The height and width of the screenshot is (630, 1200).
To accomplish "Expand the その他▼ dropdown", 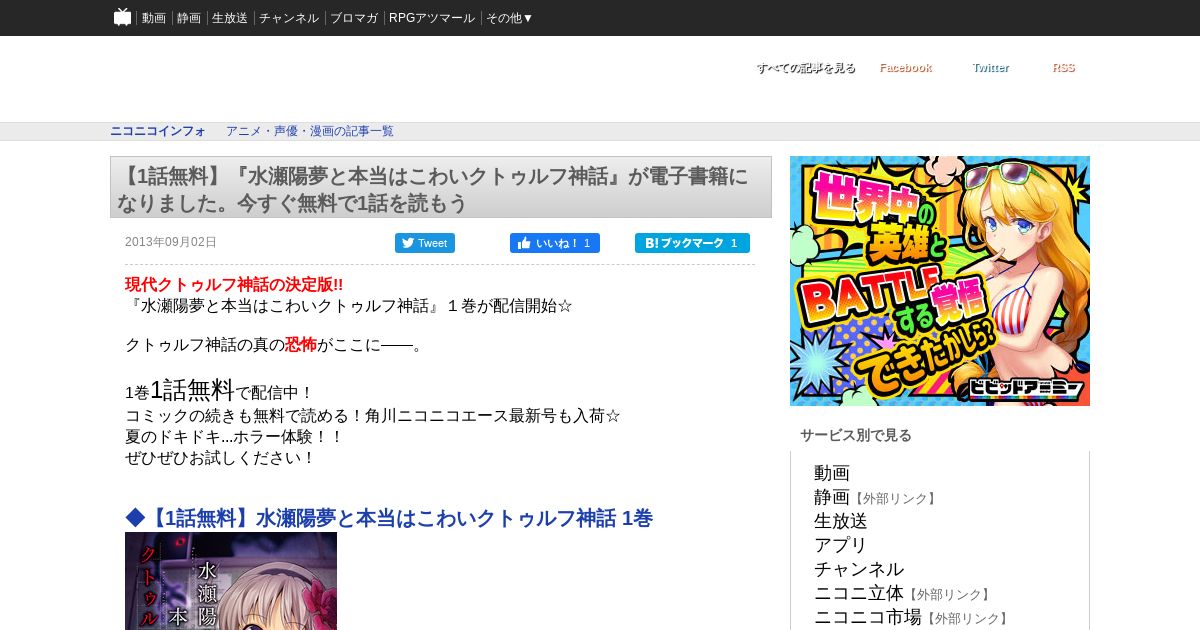I will point(510,18).
